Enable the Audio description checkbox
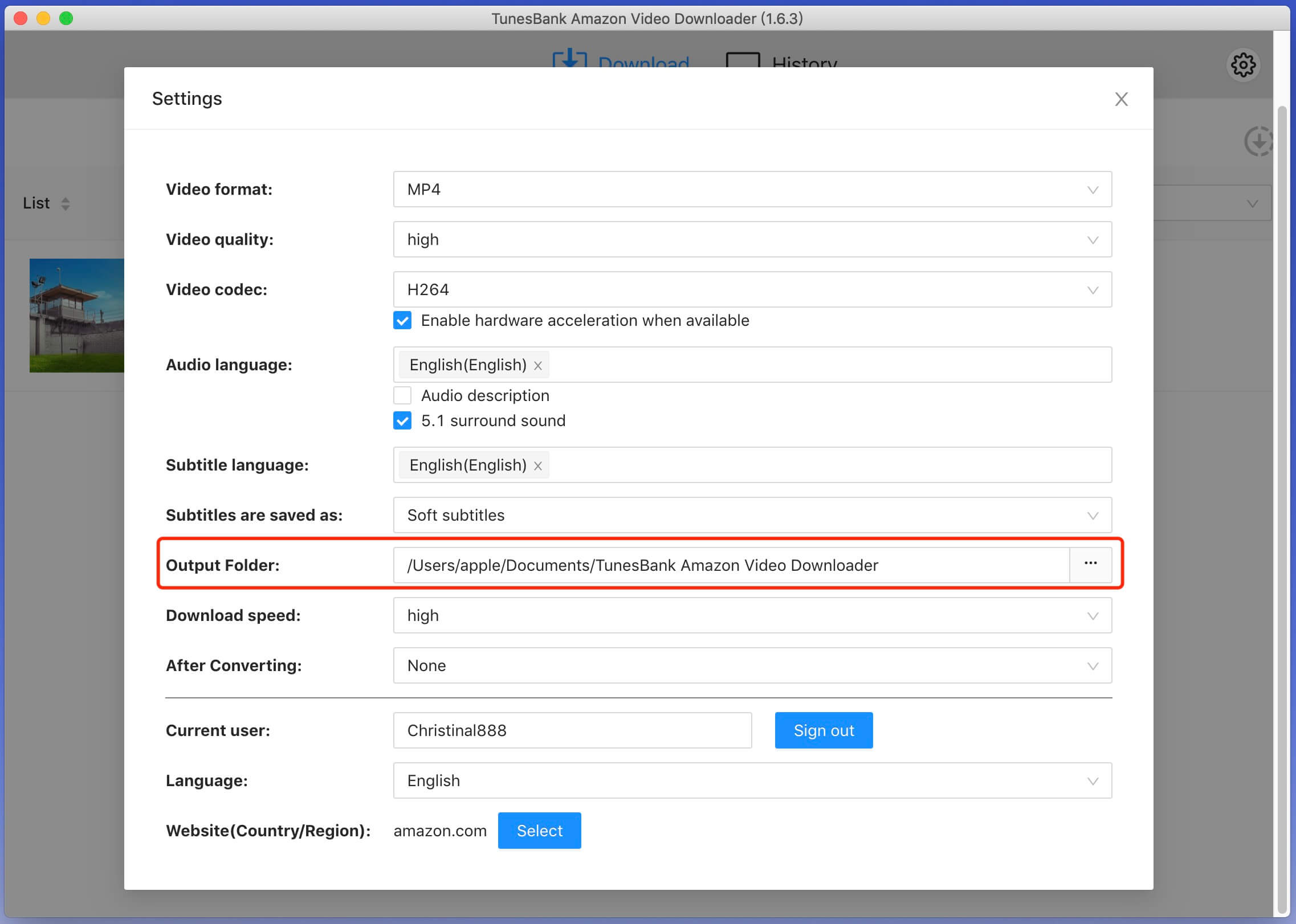 [402, 395]
